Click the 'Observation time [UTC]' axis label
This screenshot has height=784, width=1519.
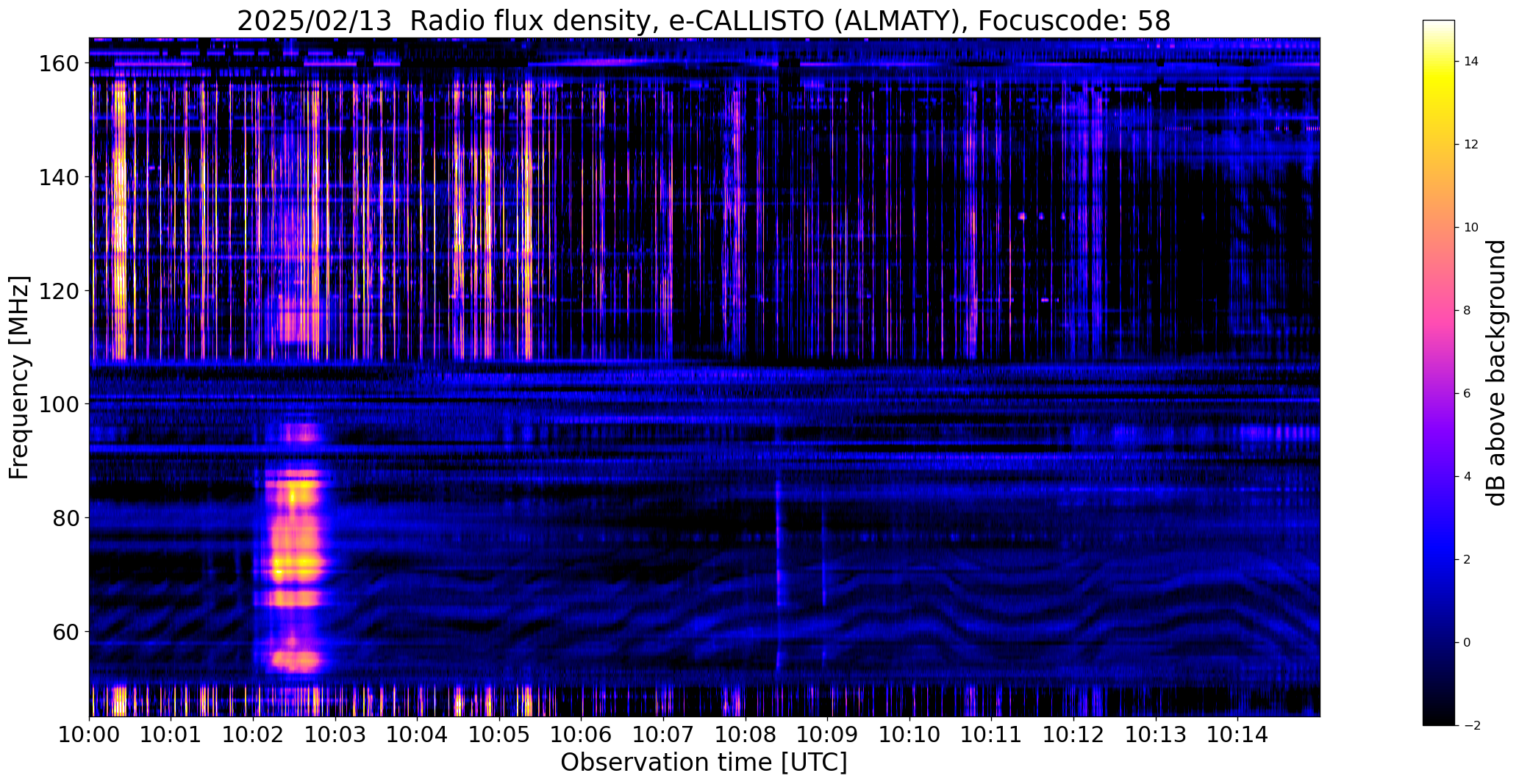coord(704,763)
